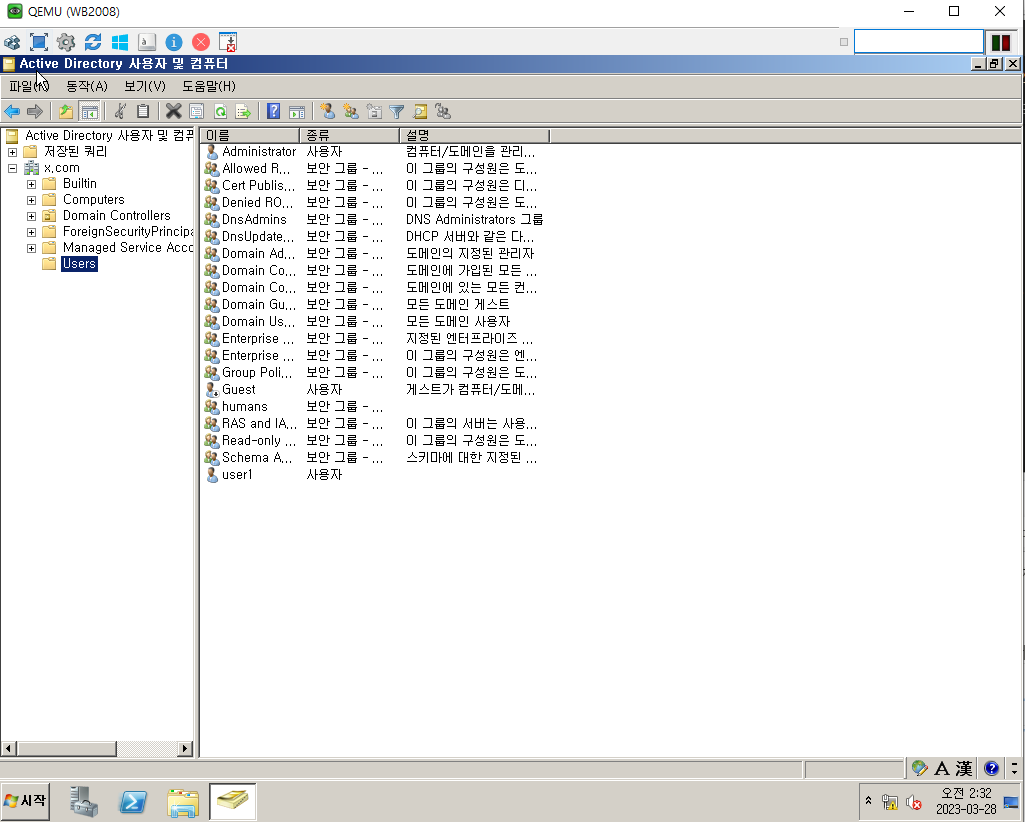The image size is (1025, 822).
Task: Click the blue Help question-mark icon
Action: pyautogui.click(x=274, y=112)
